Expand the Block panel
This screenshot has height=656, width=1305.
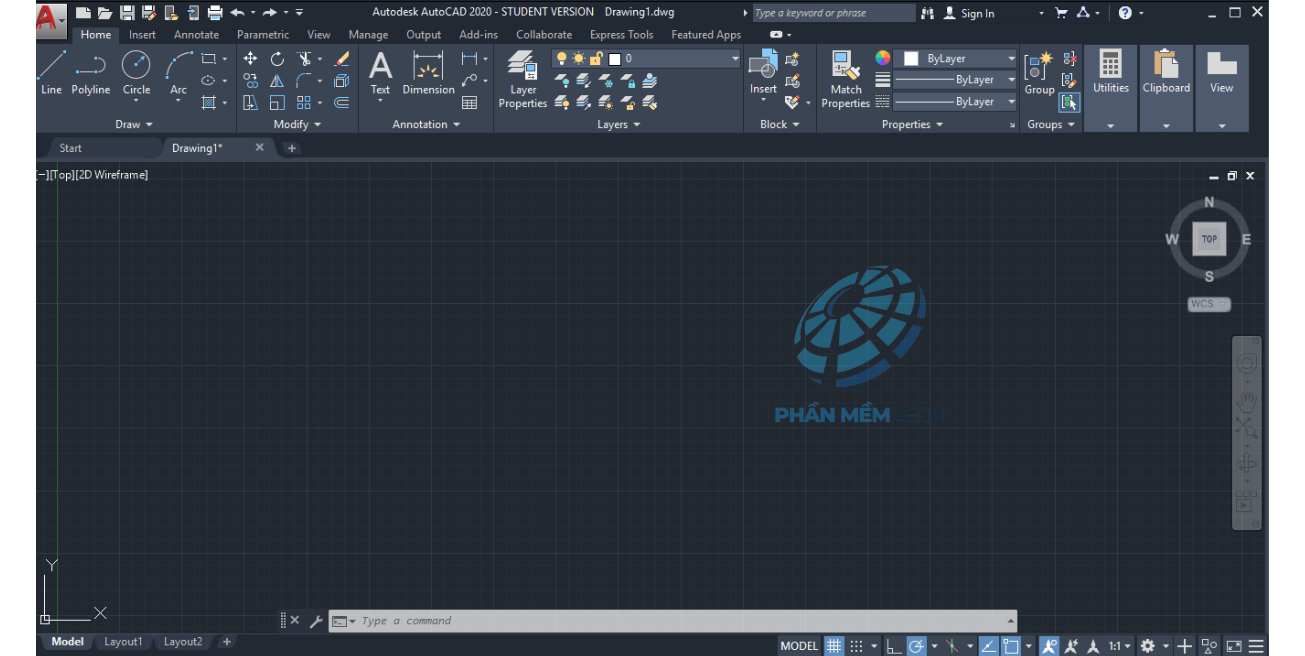coord(780,125)
